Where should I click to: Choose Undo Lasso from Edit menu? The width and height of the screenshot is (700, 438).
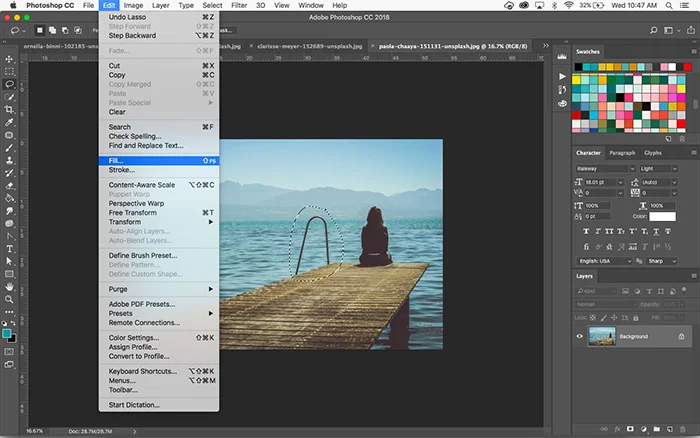tap(159, 17)
